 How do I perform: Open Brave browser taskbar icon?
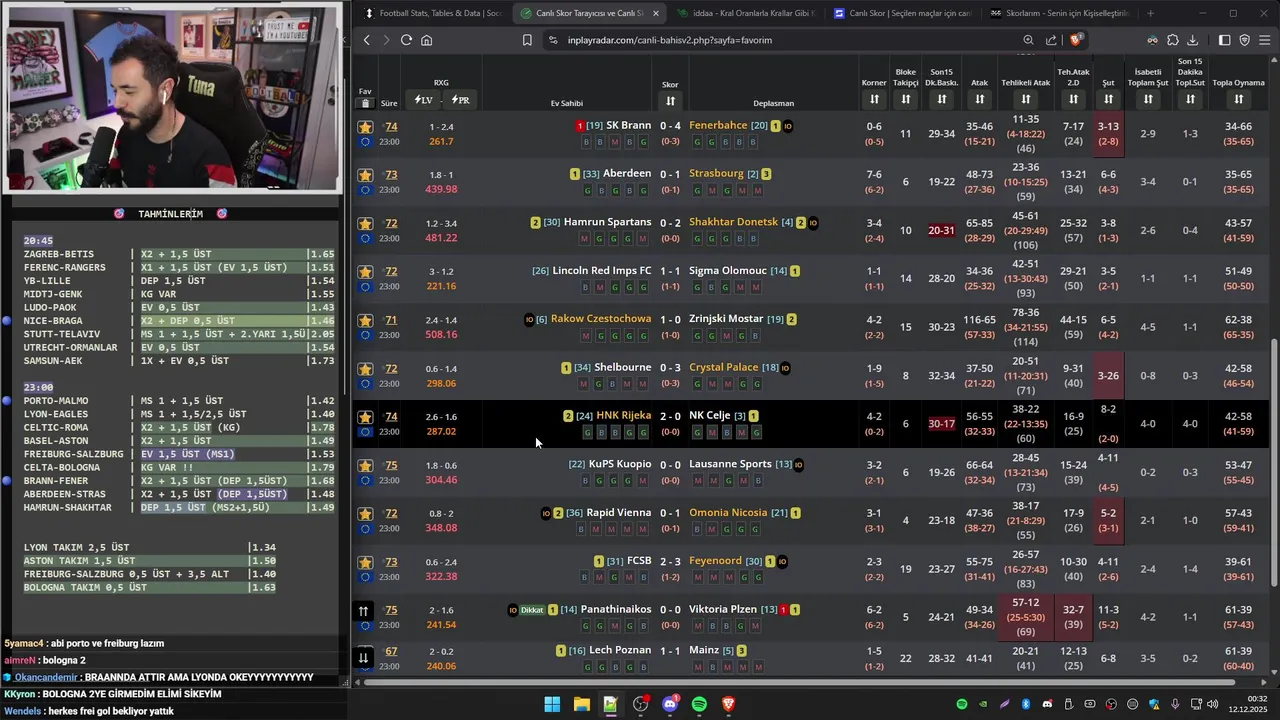pyautogui.click(x=729, y=704)
